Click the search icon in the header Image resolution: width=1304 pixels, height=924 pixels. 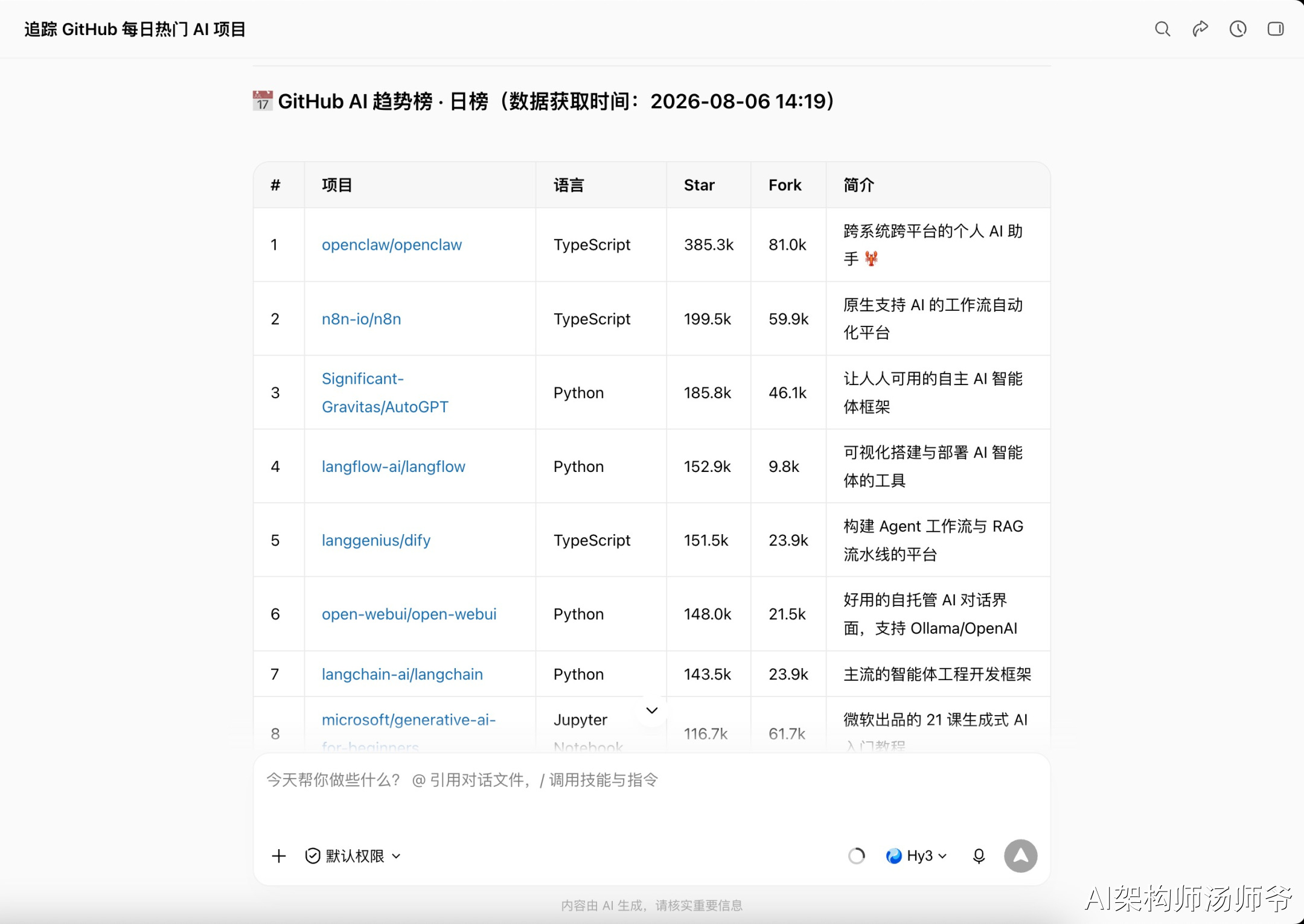pos(1162,29)
